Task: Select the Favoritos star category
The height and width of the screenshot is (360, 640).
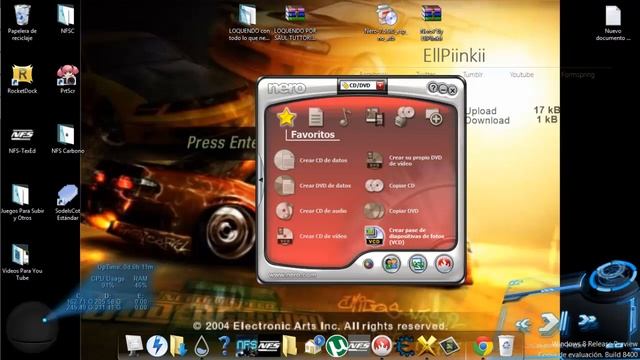Action: pos(286,117)
